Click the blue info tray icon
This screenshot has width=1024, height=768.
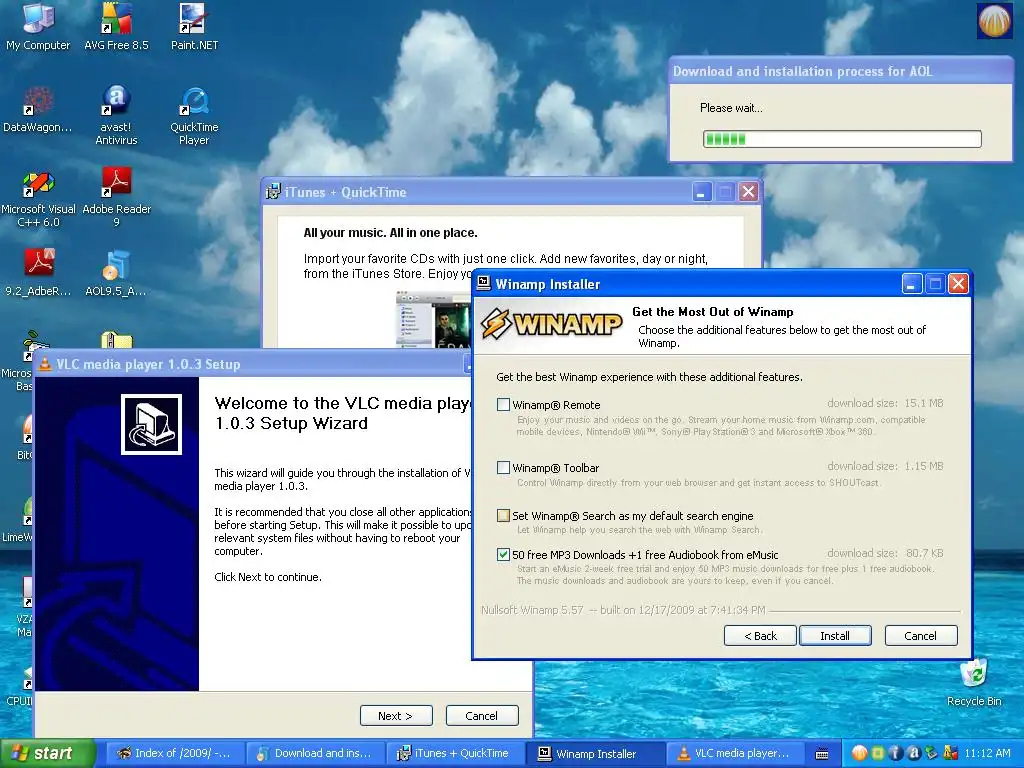pyautogui.click(x=895, y=753)
